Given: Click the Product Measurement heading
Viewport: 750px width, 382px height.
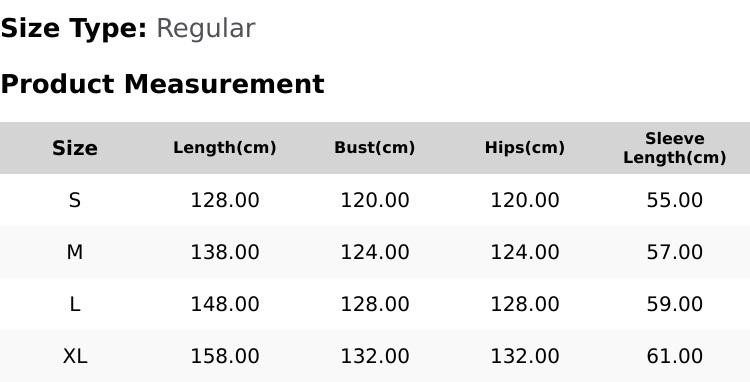Looking at the screenshot, I should [163, 84].
